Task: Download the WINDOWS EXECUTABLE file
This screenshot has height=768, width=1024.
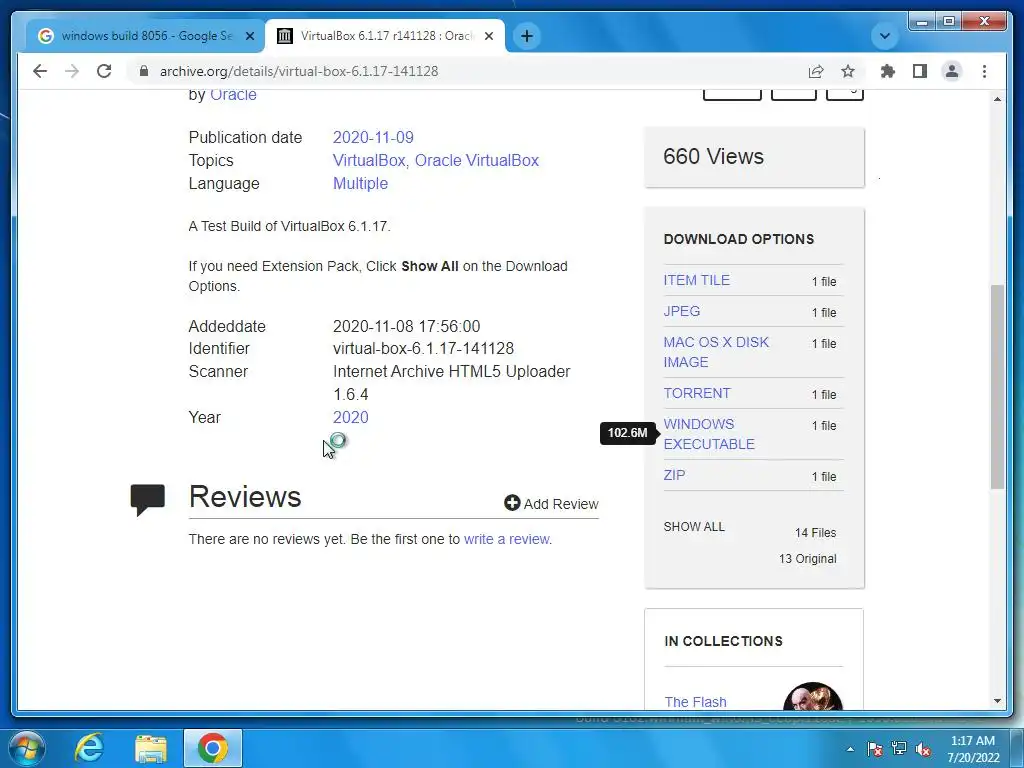Action: [709, 434]
